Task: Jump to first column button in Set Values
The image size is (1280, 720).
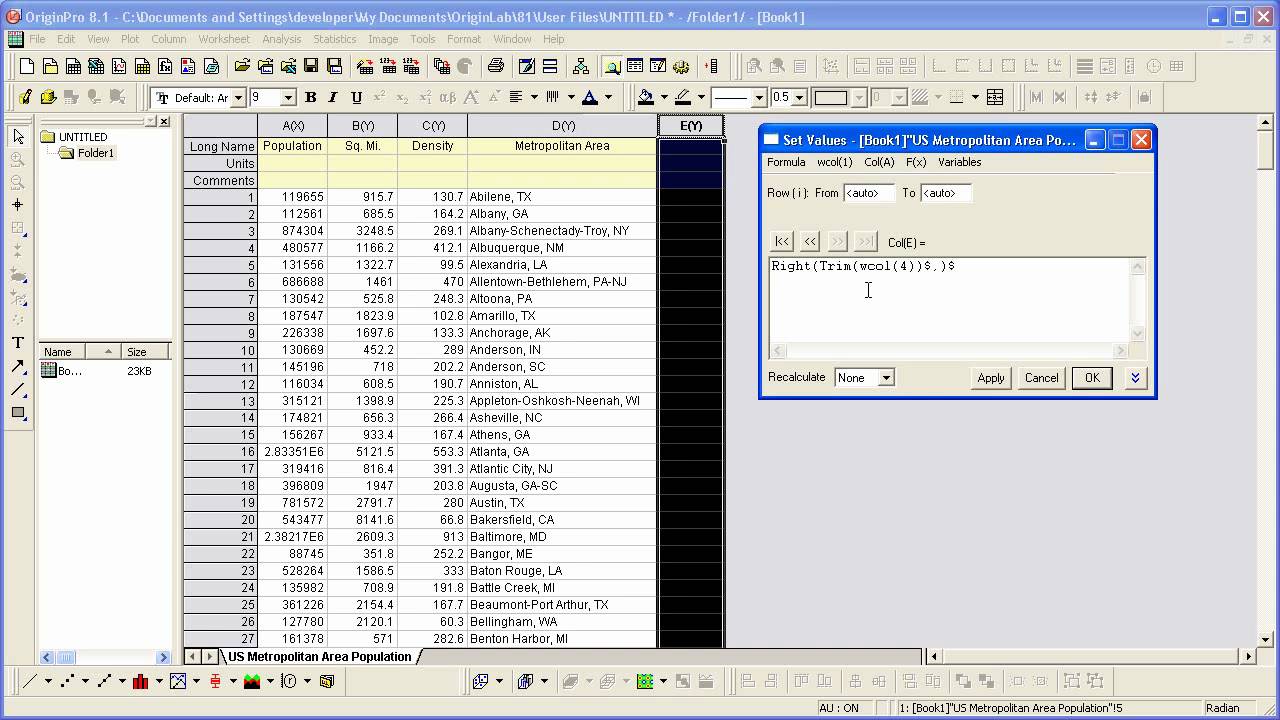Action: [x=782, y=241]
